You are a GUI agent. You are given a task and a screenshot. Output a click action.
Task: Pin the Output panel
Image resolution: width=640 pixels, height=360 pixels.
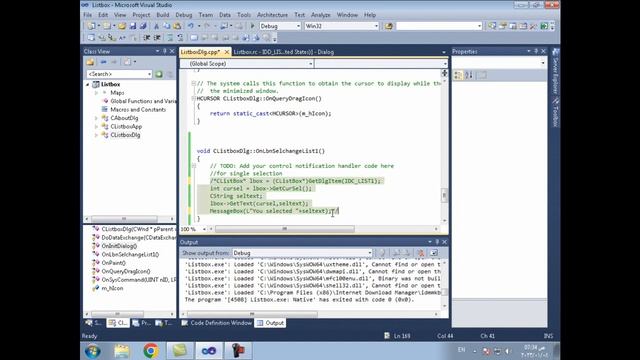[437, 242]
